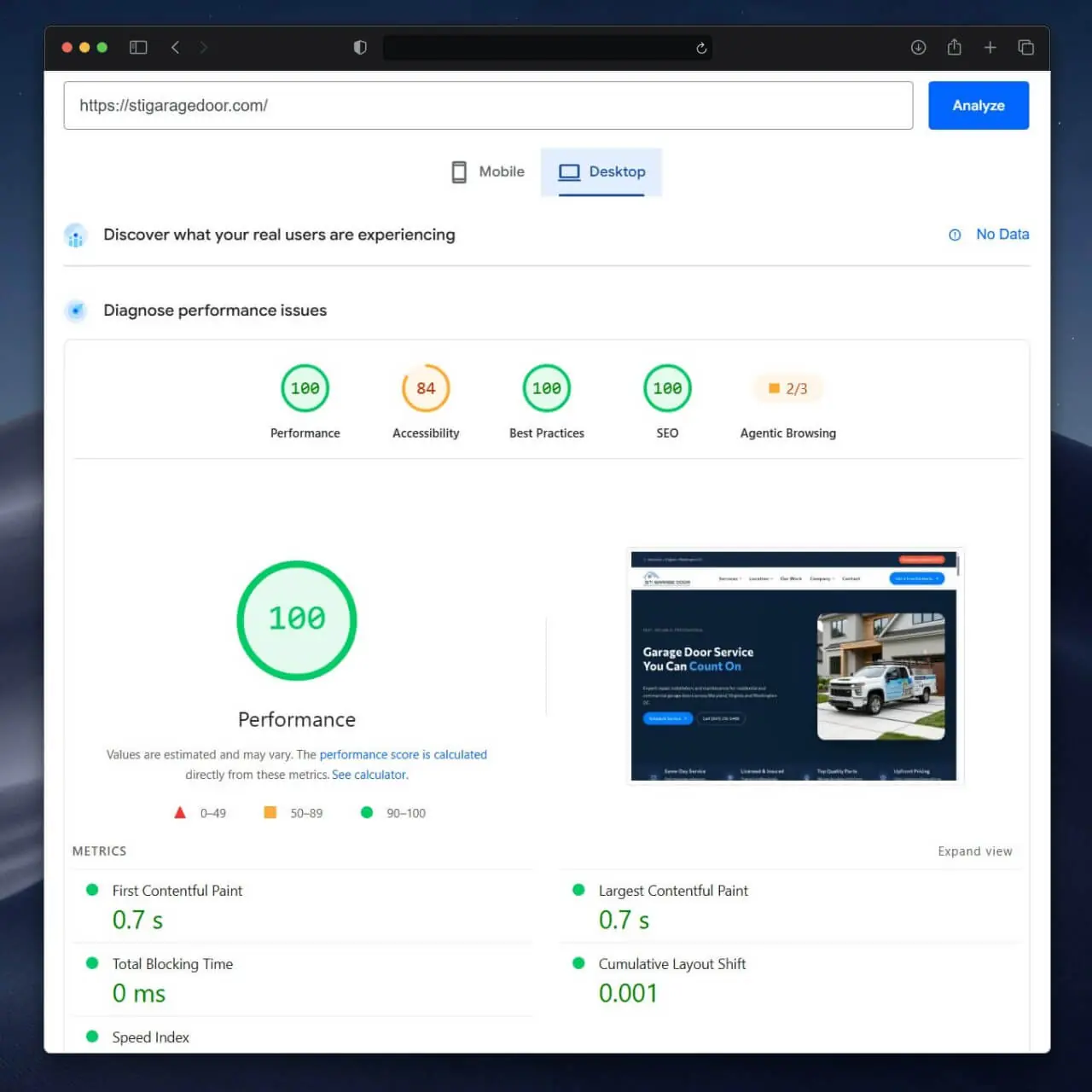1092x1092 pixels.
Task: Click the green circle 90–100 legend icon
Action: [x=367, y=813]
